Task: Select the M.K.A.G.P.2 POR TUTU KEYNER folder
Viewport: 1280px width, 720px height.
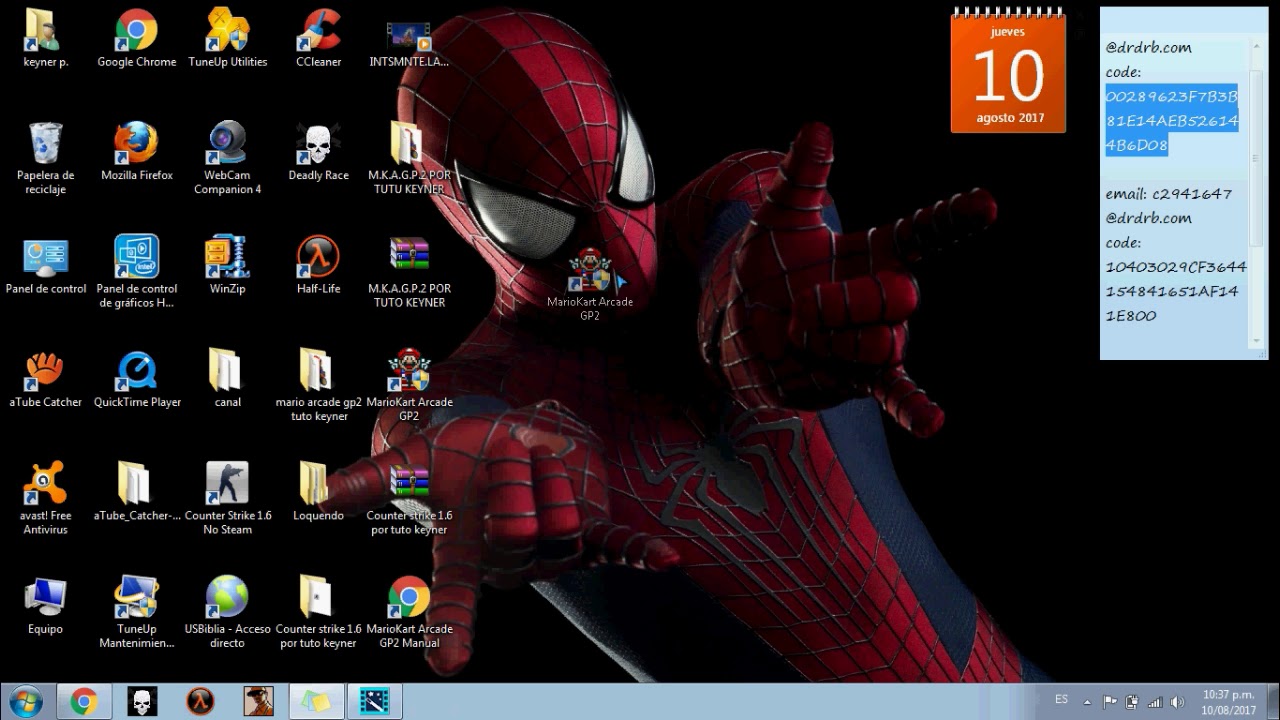Action: (409, 159)
